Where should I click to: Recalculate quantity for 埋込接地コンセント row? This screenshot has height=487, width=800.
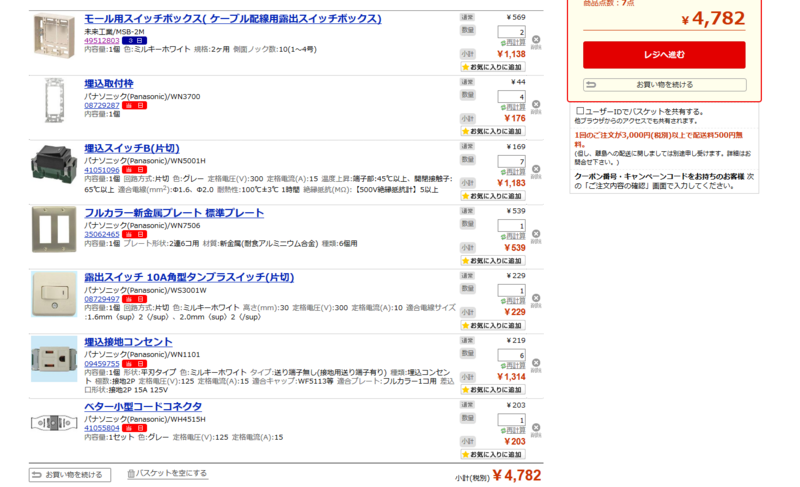tap(513, 366)
